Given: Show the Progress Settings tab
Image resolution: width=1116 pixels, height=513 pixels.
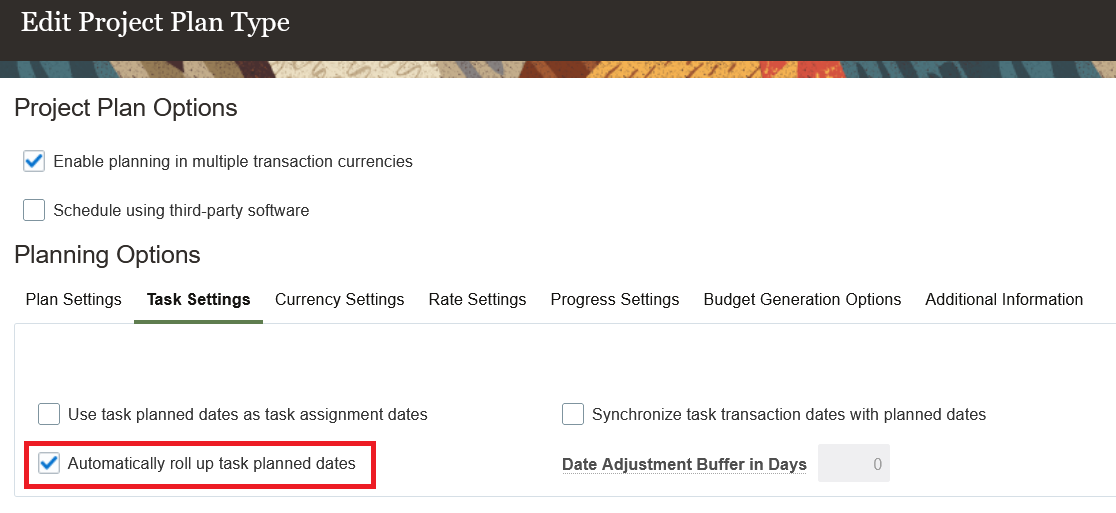Looking at the screenshot, I should pos(615,300).
